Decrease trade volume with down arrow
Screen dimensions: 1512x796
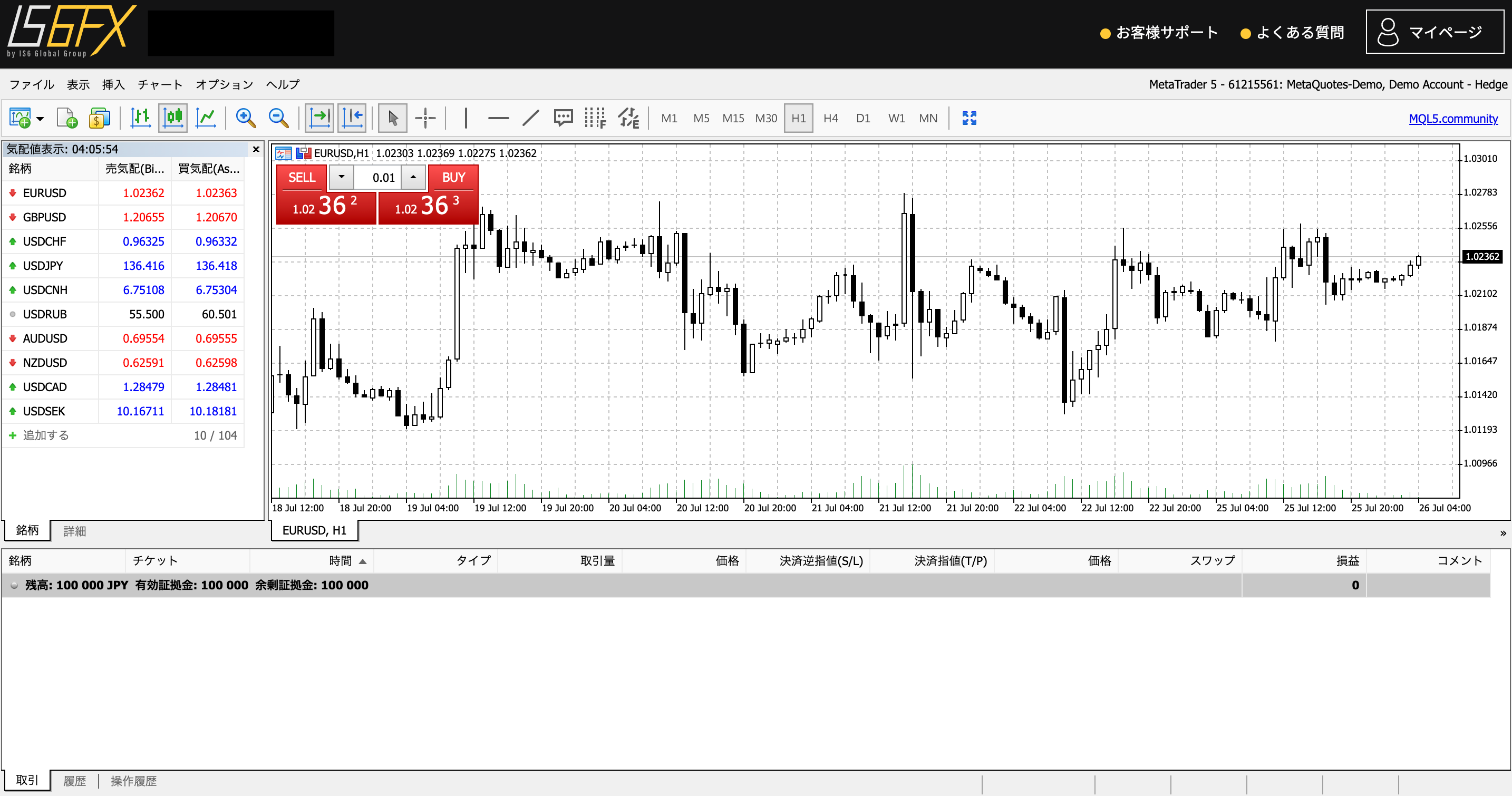tap(341, 177)
